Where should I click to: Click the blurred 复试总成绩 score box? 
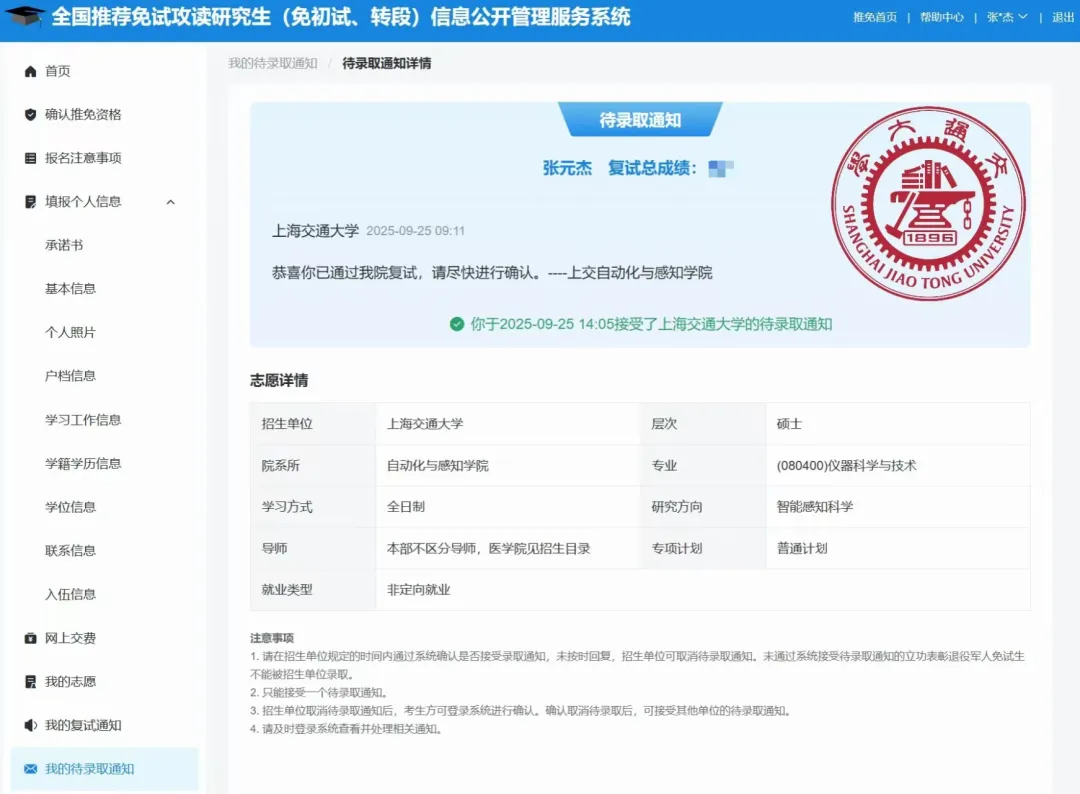[x=720, y=168]
